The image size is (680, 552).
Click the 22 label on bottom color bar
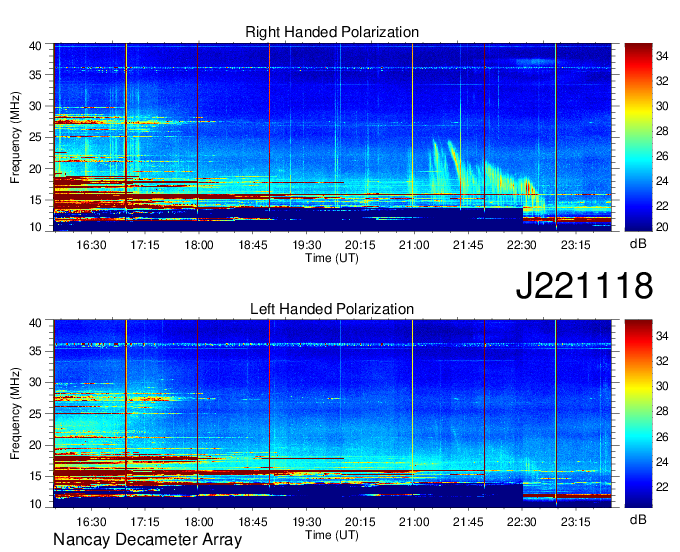click(662, 487)
